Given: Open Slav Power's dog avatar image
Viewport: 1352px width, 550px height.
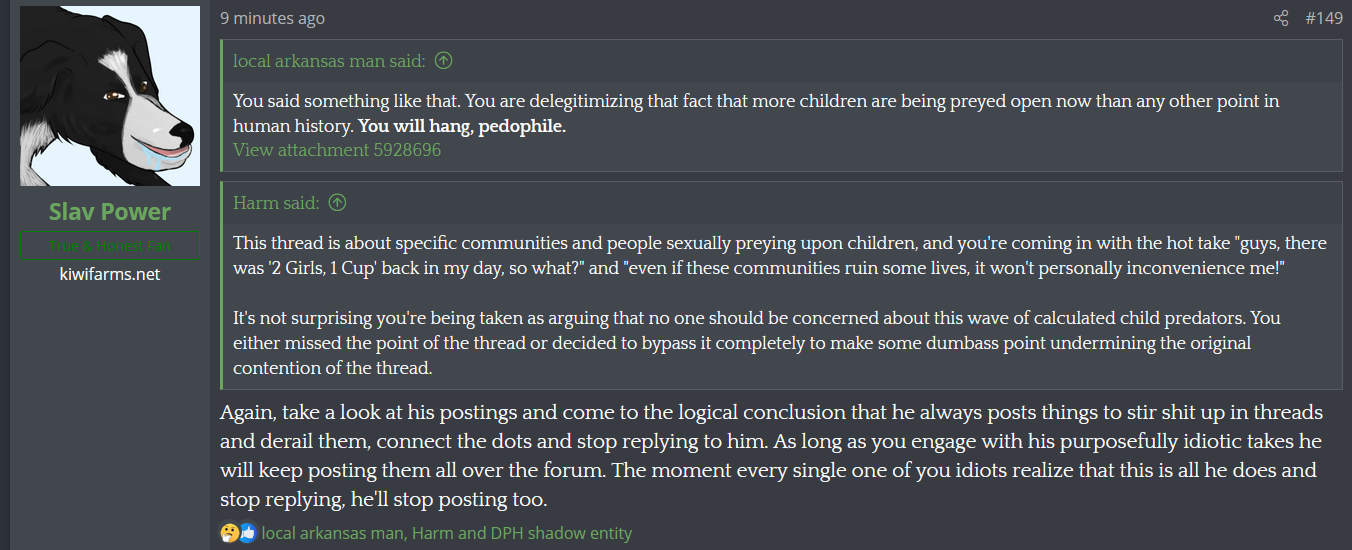Looking at the screenshot, I should (x=110, y=96).
